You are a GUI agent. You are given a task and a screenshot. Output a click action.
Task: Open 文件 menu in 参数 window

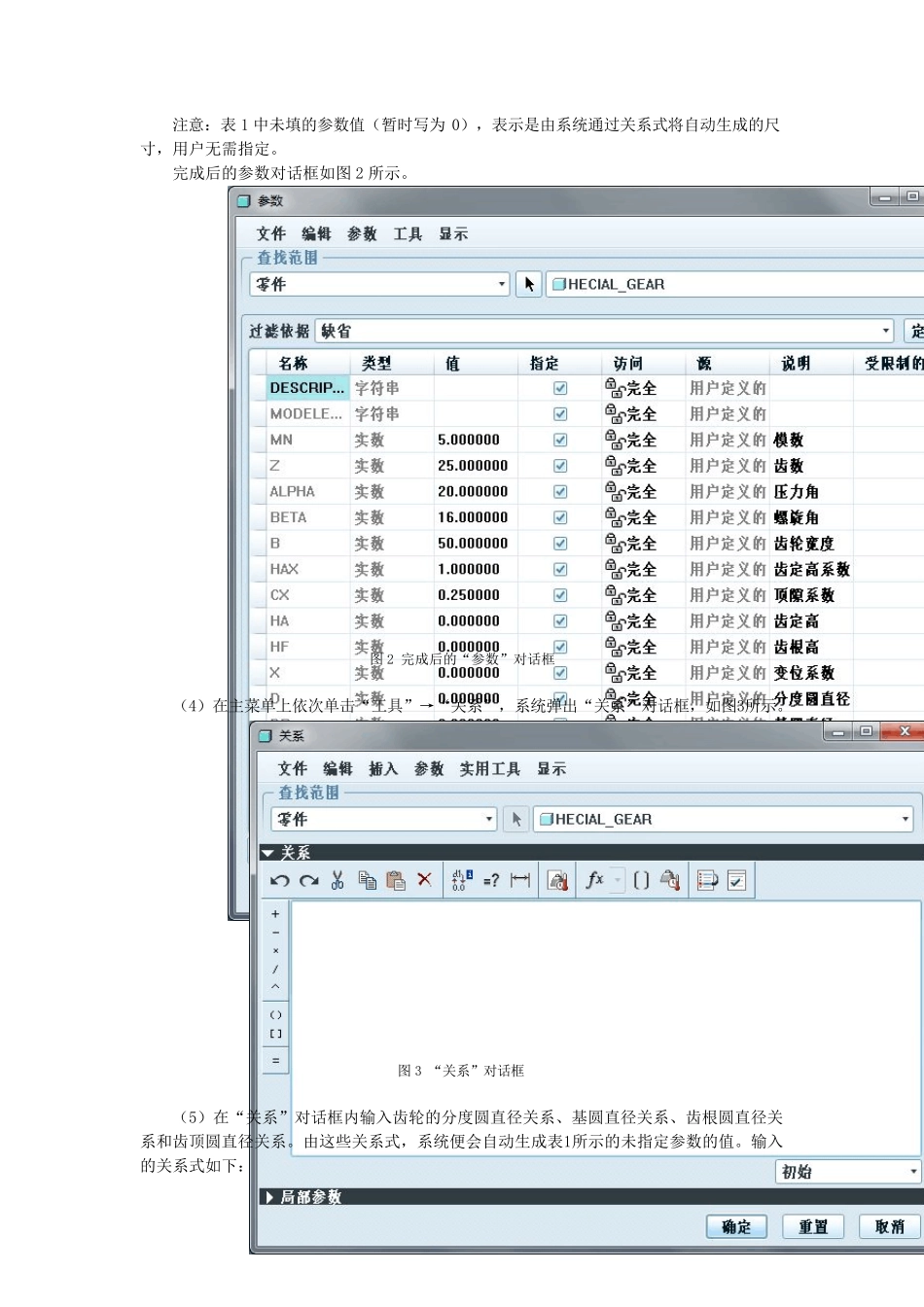click(271, 234)
